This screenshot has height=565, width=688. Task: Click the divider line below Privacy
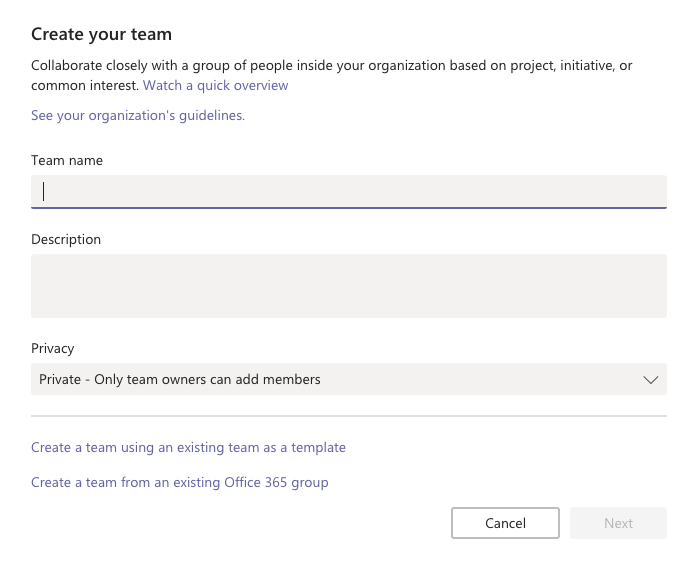point(348,415)
